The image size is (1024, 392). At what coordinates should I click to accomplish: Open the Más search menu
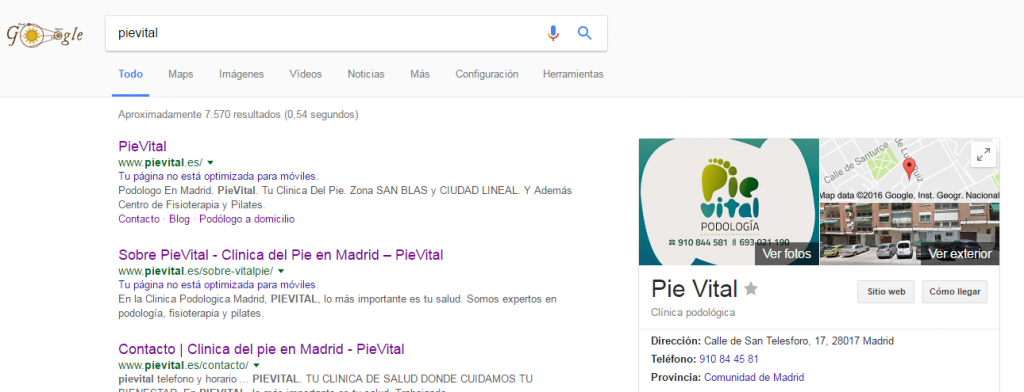[x=420, y=74]
